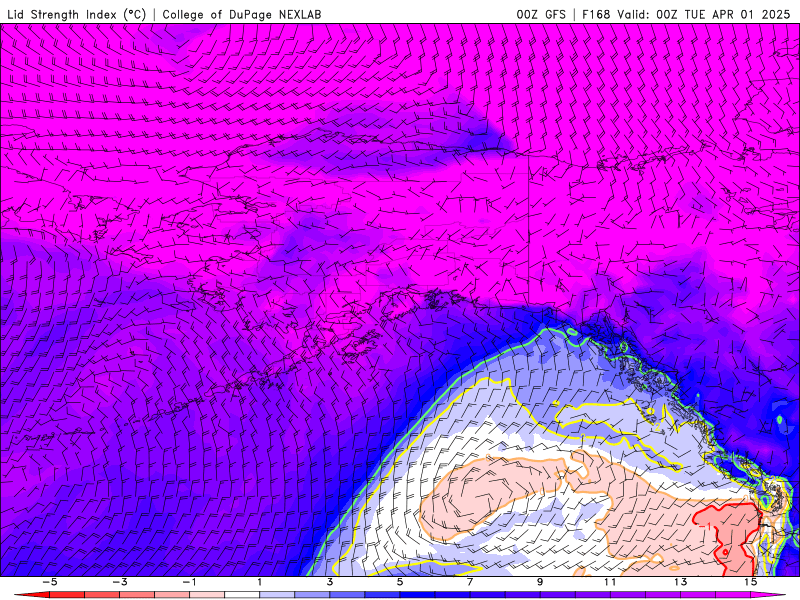
Task: Click the '1' color scale tick label
Action: click(260, 582)
